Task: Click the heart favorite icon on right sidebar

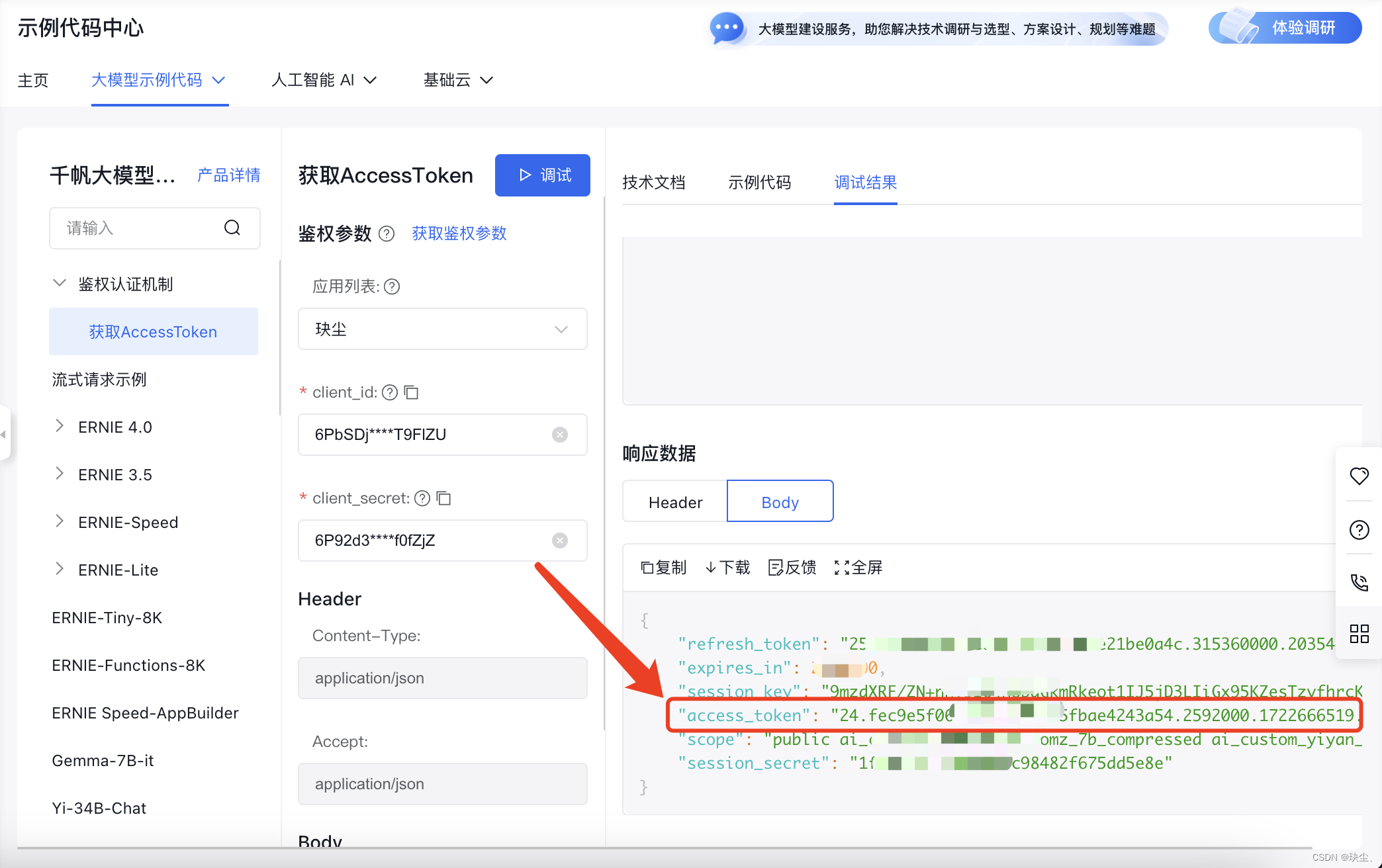Action: pos(1359,476)
